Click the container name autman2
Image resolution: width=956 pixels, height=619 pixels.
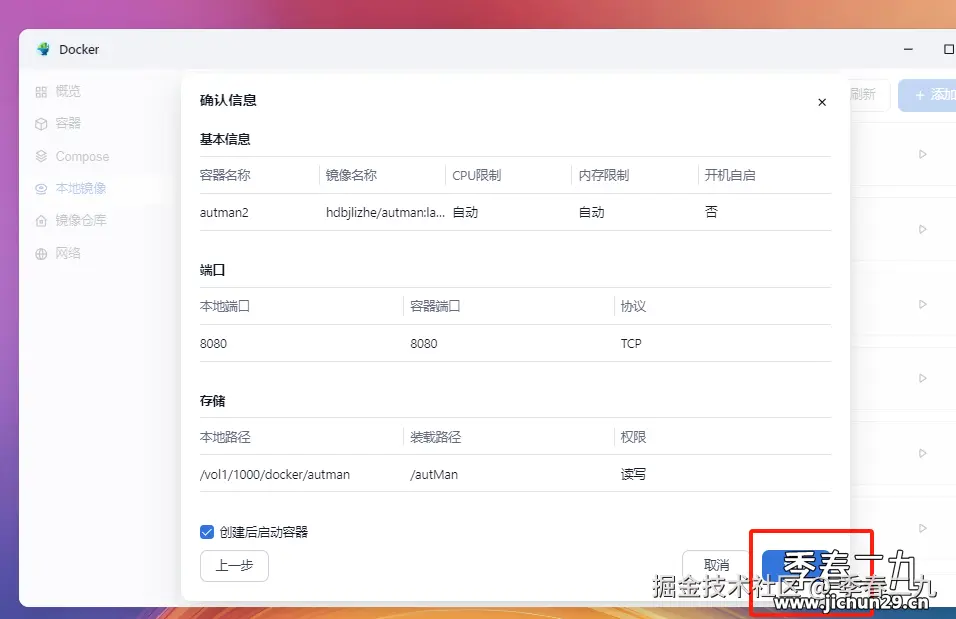(x=224, y=212)
